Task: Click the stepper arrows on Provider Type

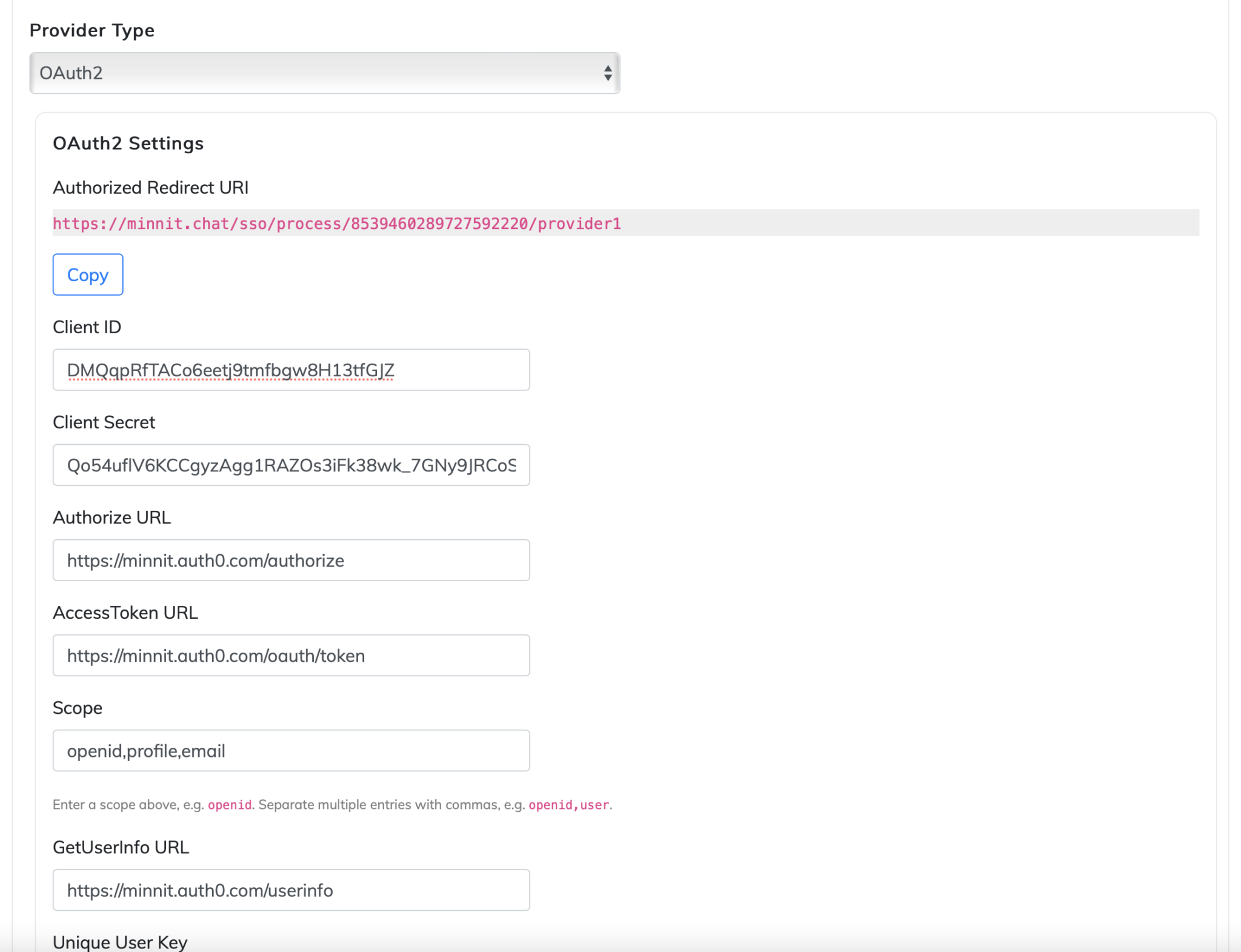Action: click(x=608, y=73)
